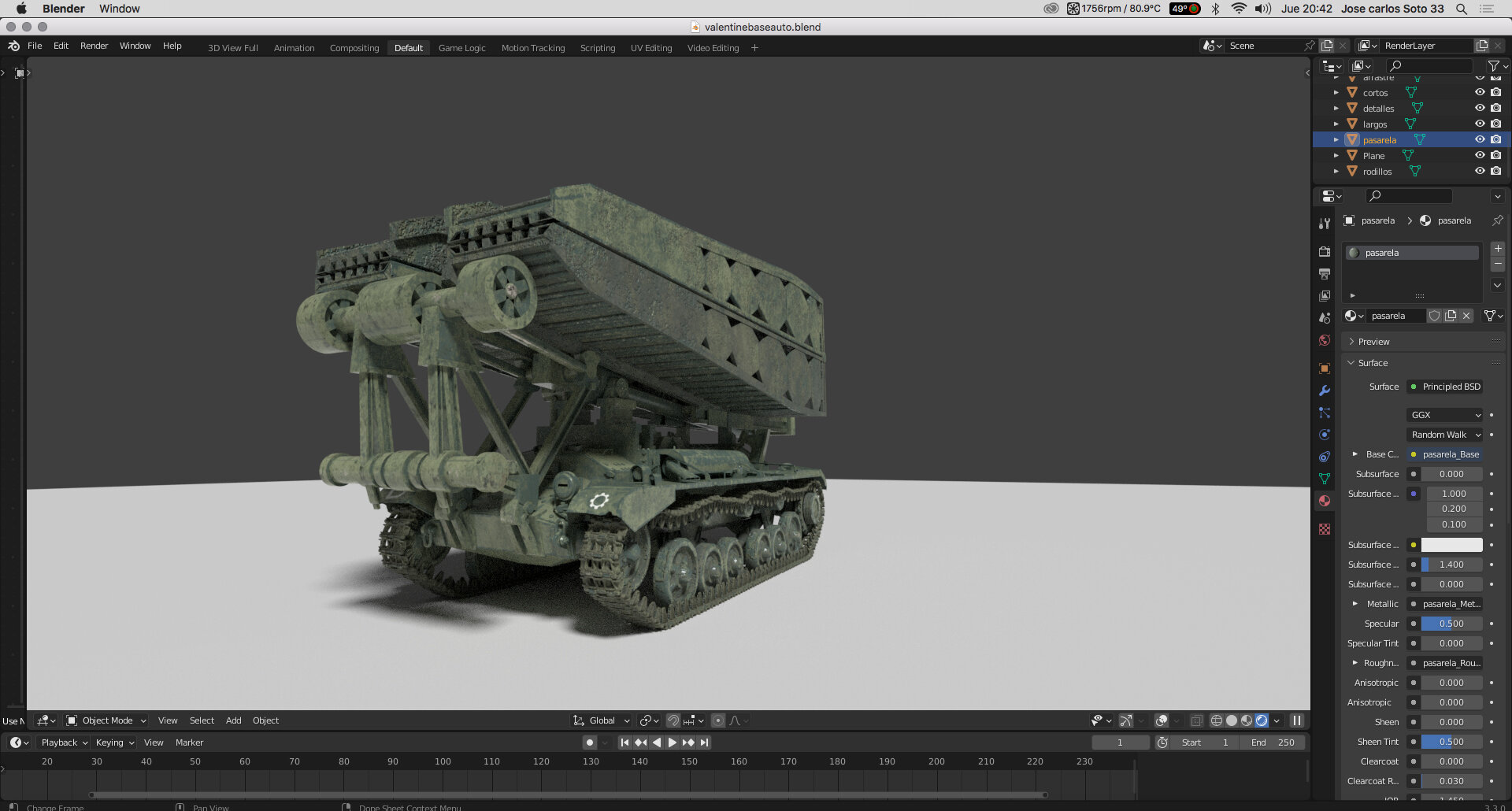Open the Global transform orientation dropdown
The height and width of the screenshot is (811, 1512).
602,720
